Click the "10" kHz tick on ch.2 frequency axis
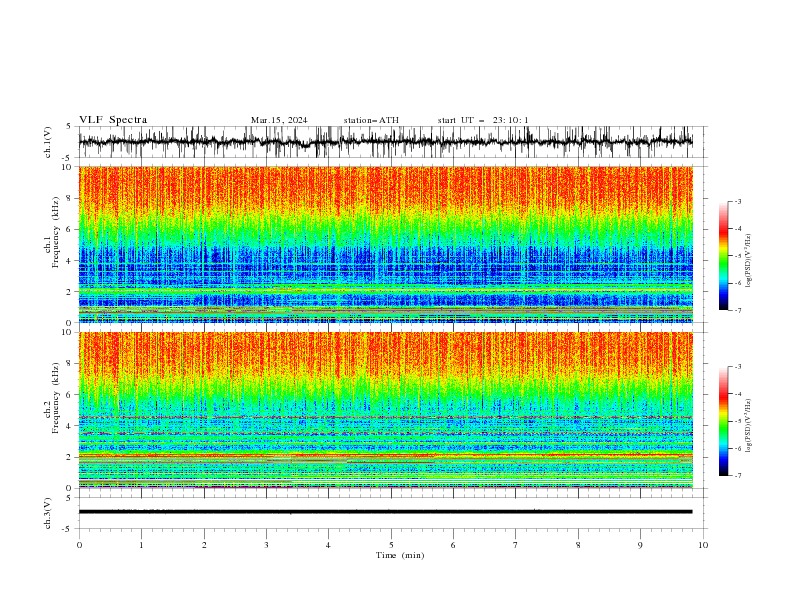 coord(67,332)
